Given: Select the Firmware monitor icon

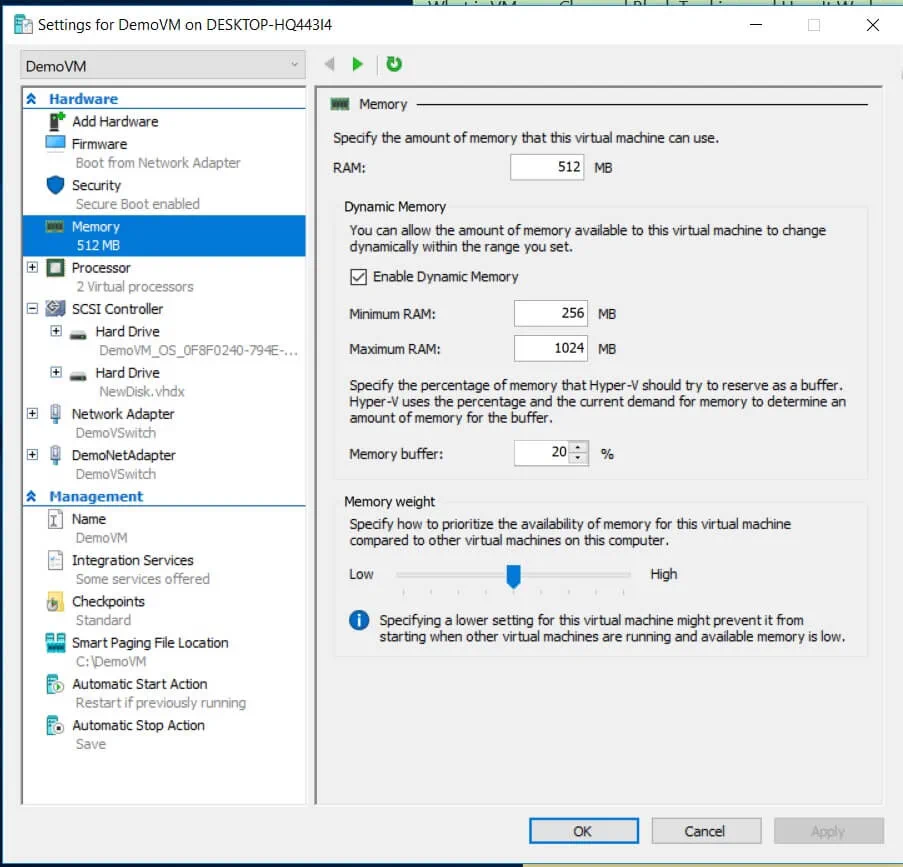Looking at the screenshot, I should coord(56,144).
